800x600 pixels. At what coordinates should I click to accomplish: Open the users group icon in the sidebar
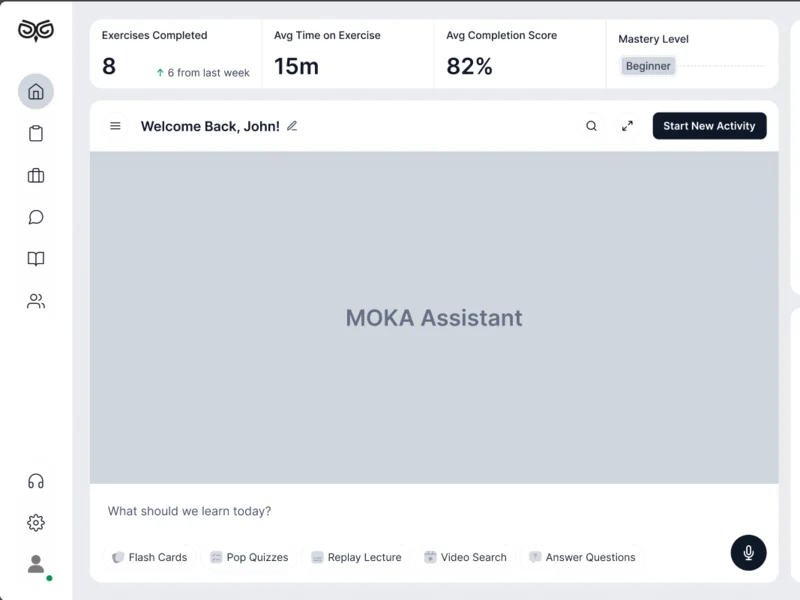[36, 301]
